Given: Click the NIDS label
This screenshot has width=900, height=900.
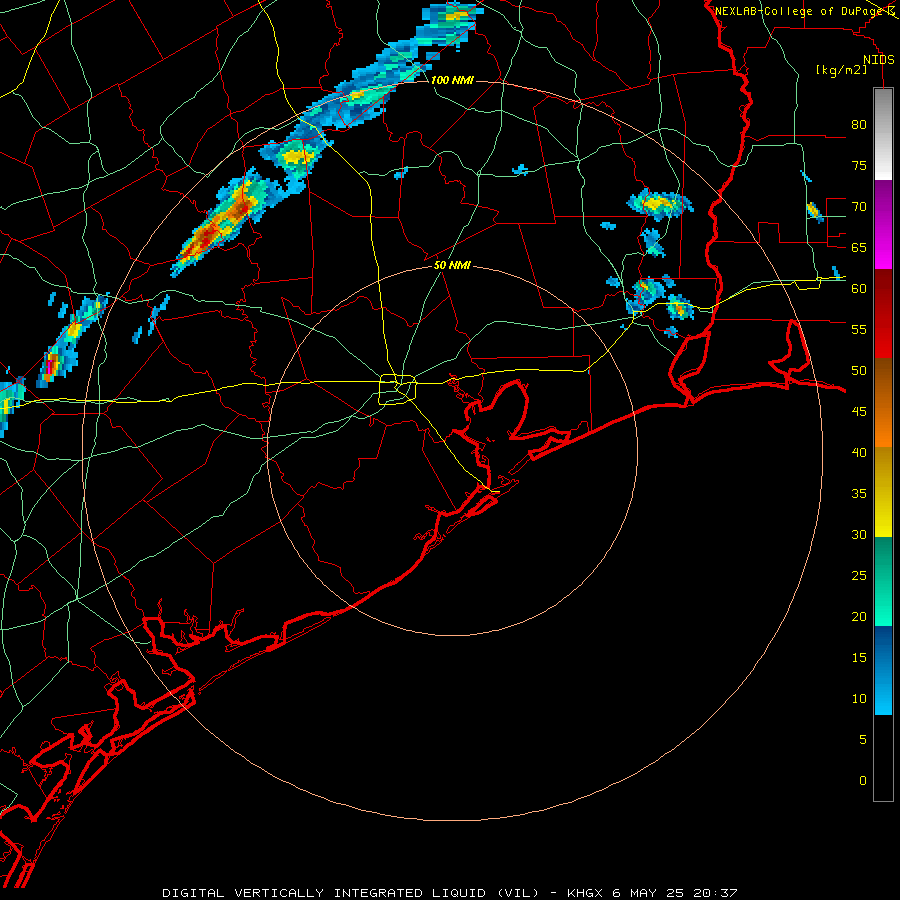Looking at the screenshot, I should (878, 60).
